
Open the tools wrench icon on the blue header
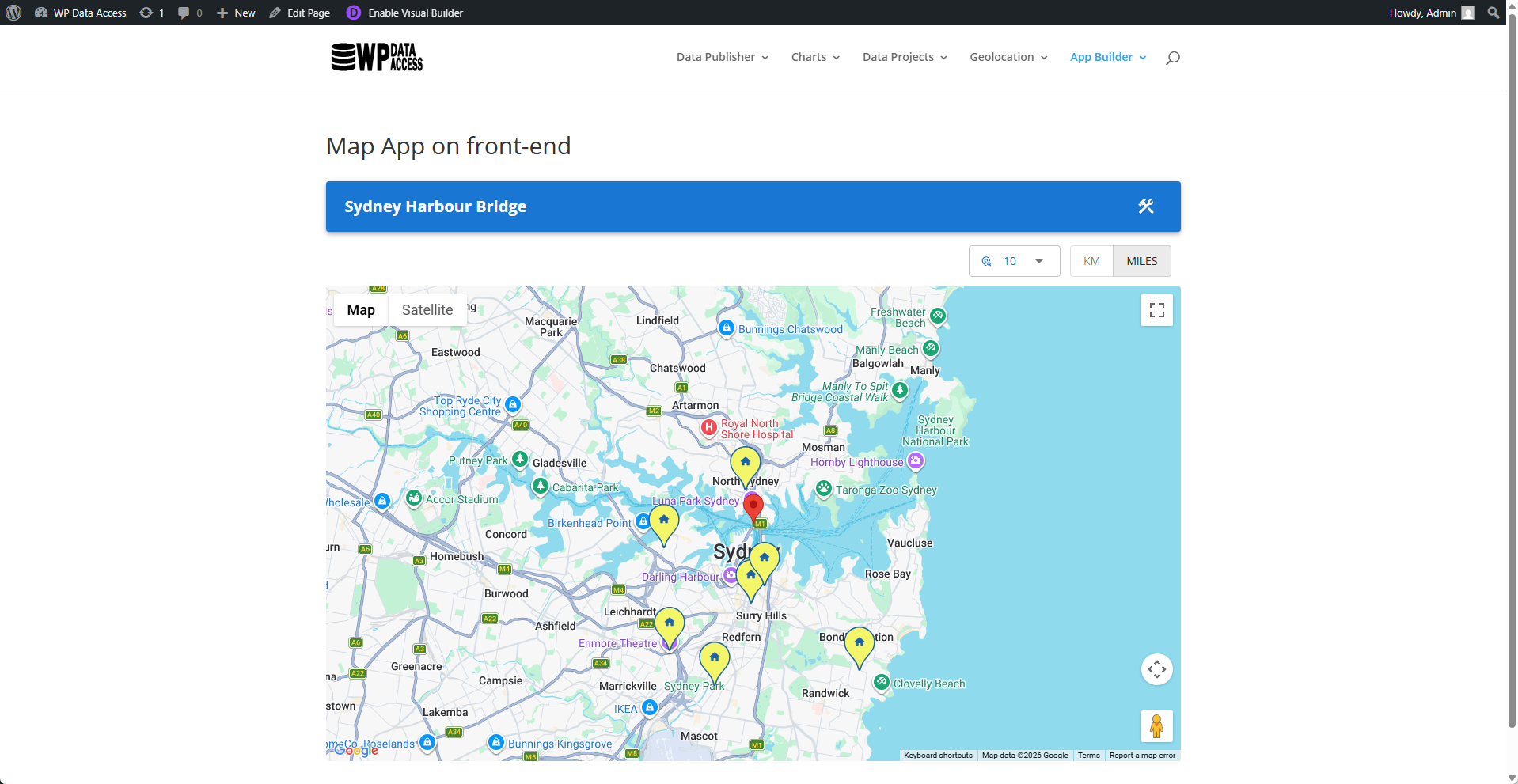(1145, 206)
